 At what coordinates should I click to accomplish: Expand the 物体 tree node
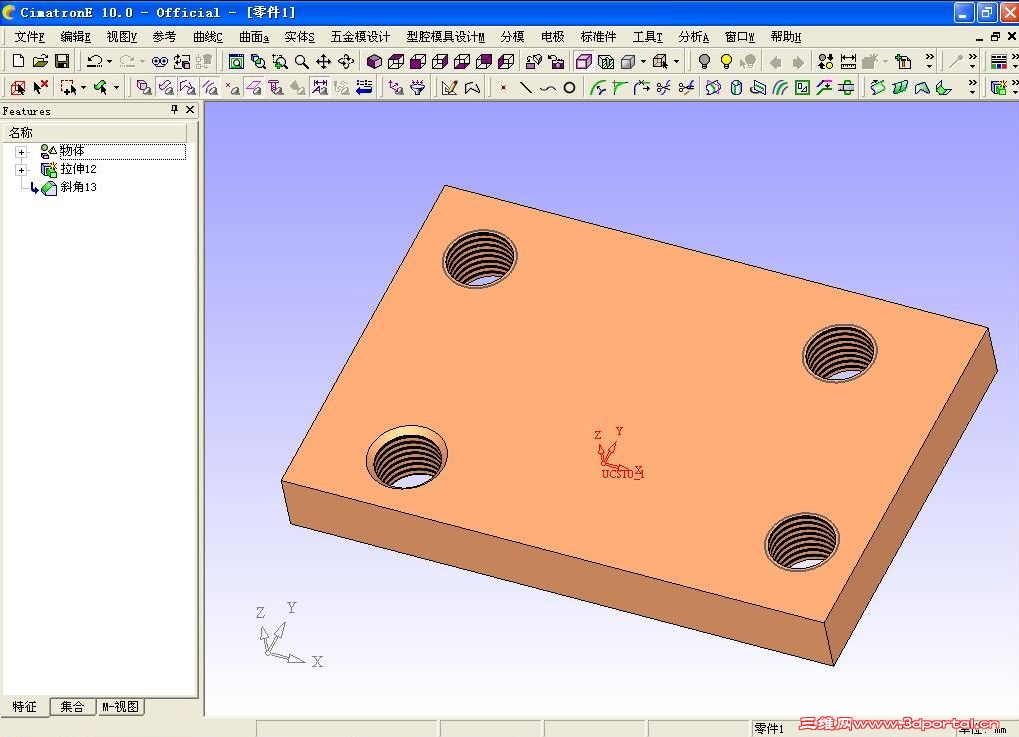coord(21,152)
